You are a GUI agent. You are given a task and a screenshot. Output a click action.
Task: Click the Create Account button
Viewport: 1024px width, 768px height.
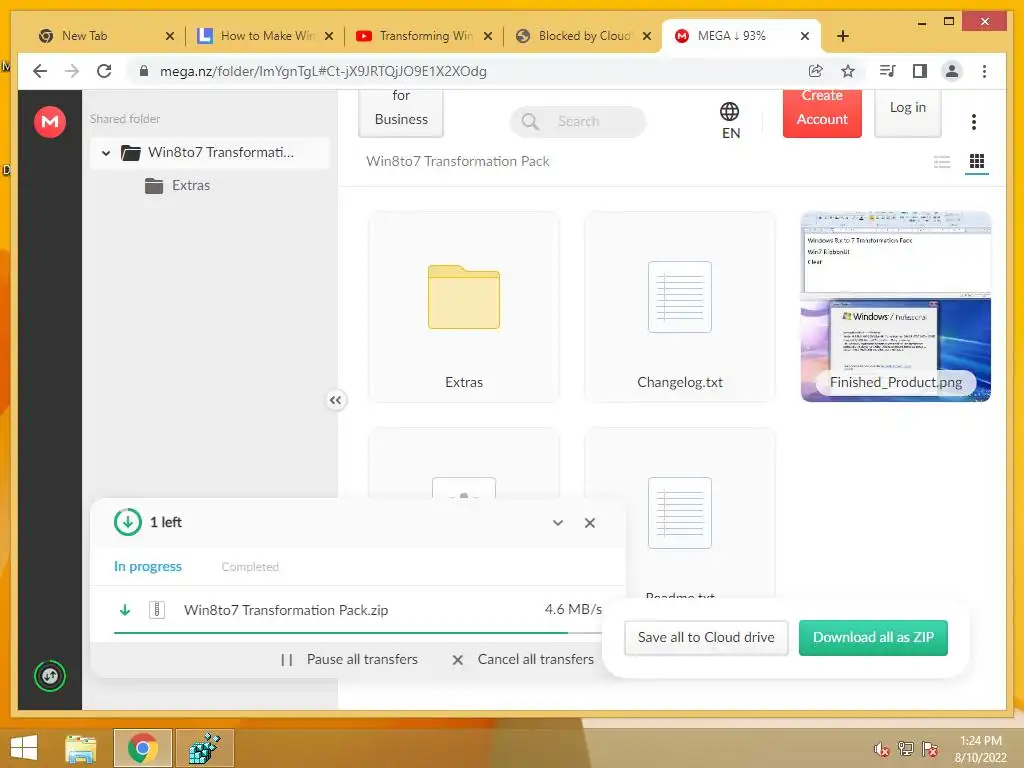click(822, 112)
